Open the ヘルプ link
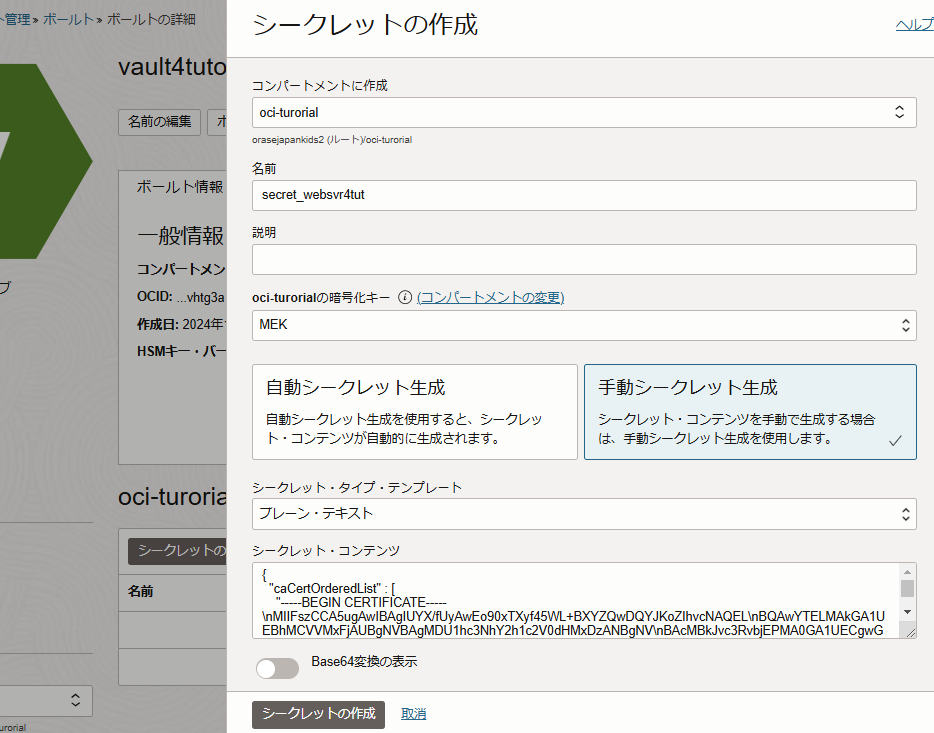934x733 pixels. [913, 23]
